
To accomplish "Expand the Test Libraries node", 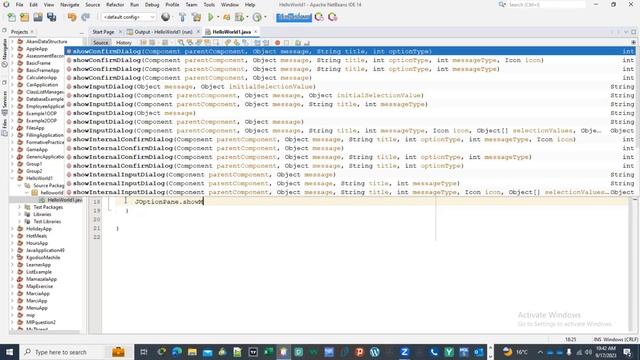I will point(19,222).
